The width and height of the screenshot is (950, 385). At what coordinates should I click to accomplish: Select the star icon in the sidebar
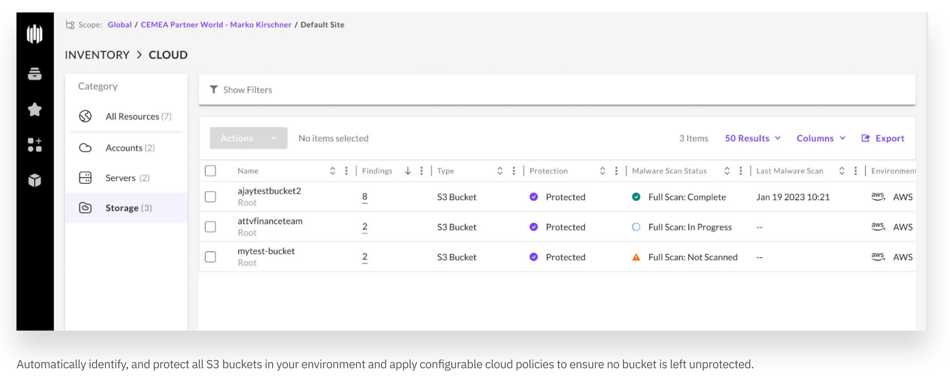pos(35,109)
